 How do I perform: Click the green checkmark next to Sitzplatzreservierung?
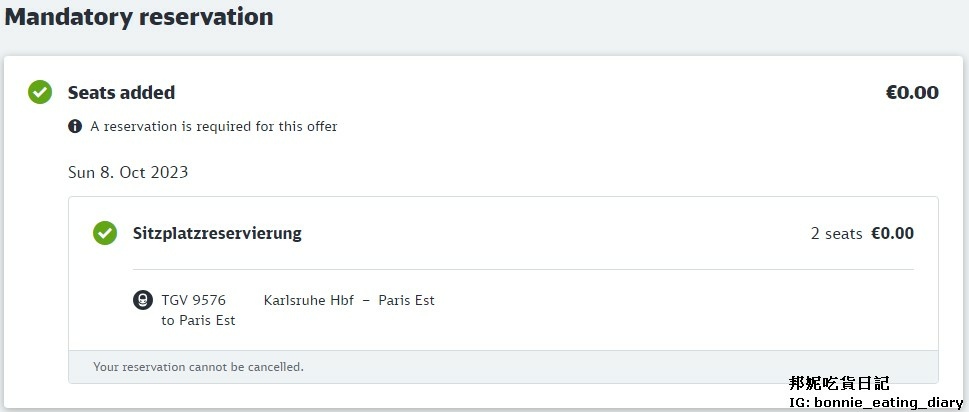point(105,233)
